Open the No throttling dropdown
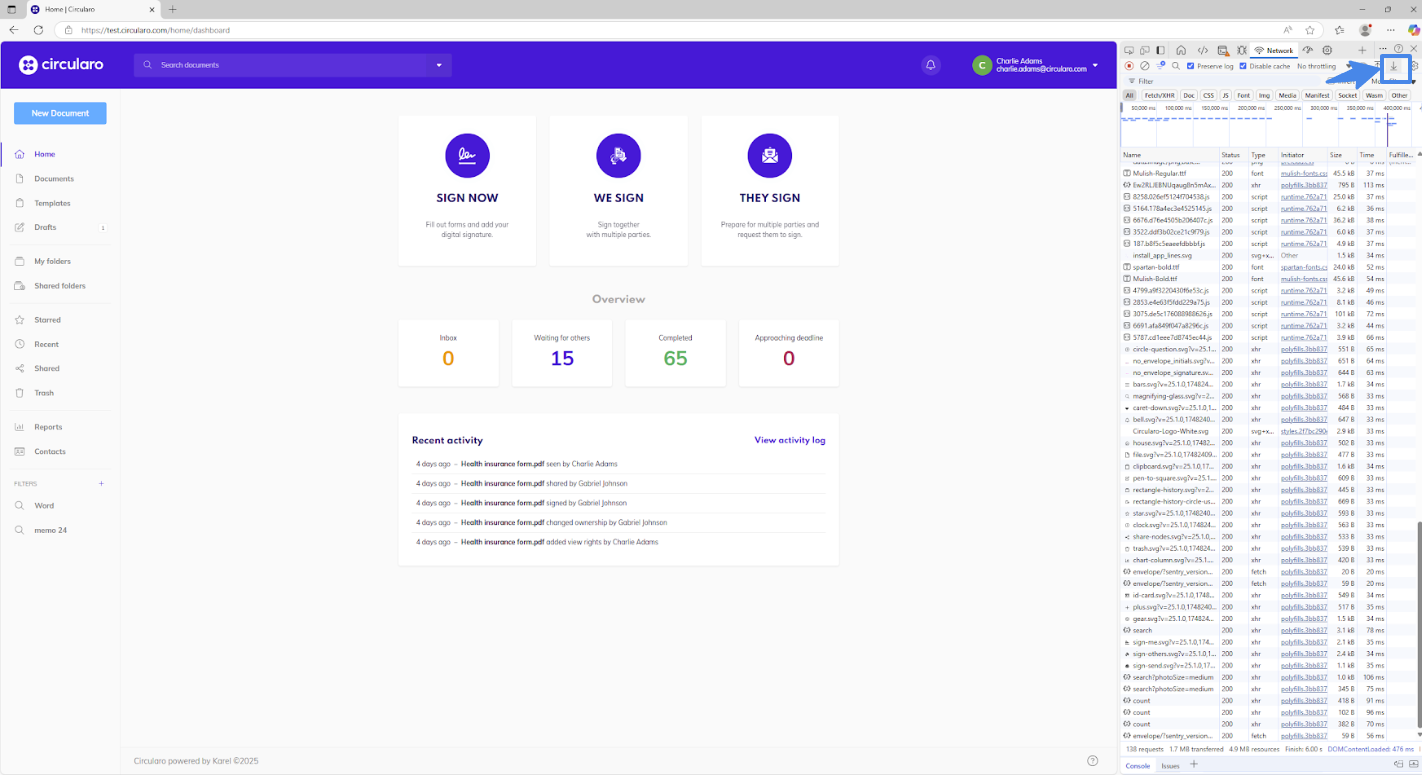 coord(1318,66)
